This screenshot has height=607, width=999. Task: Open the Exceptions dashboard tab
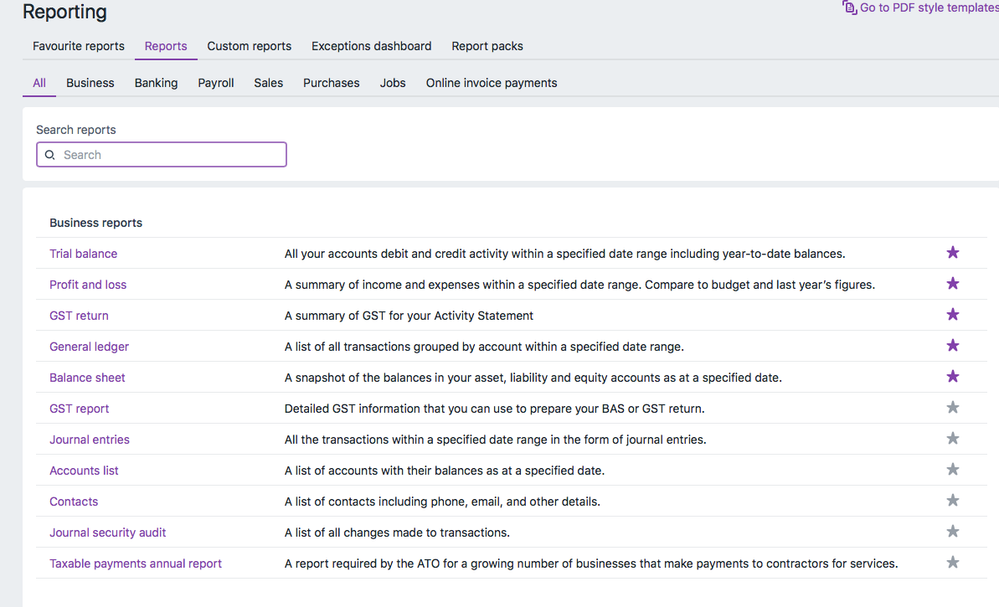pos(371,46)
